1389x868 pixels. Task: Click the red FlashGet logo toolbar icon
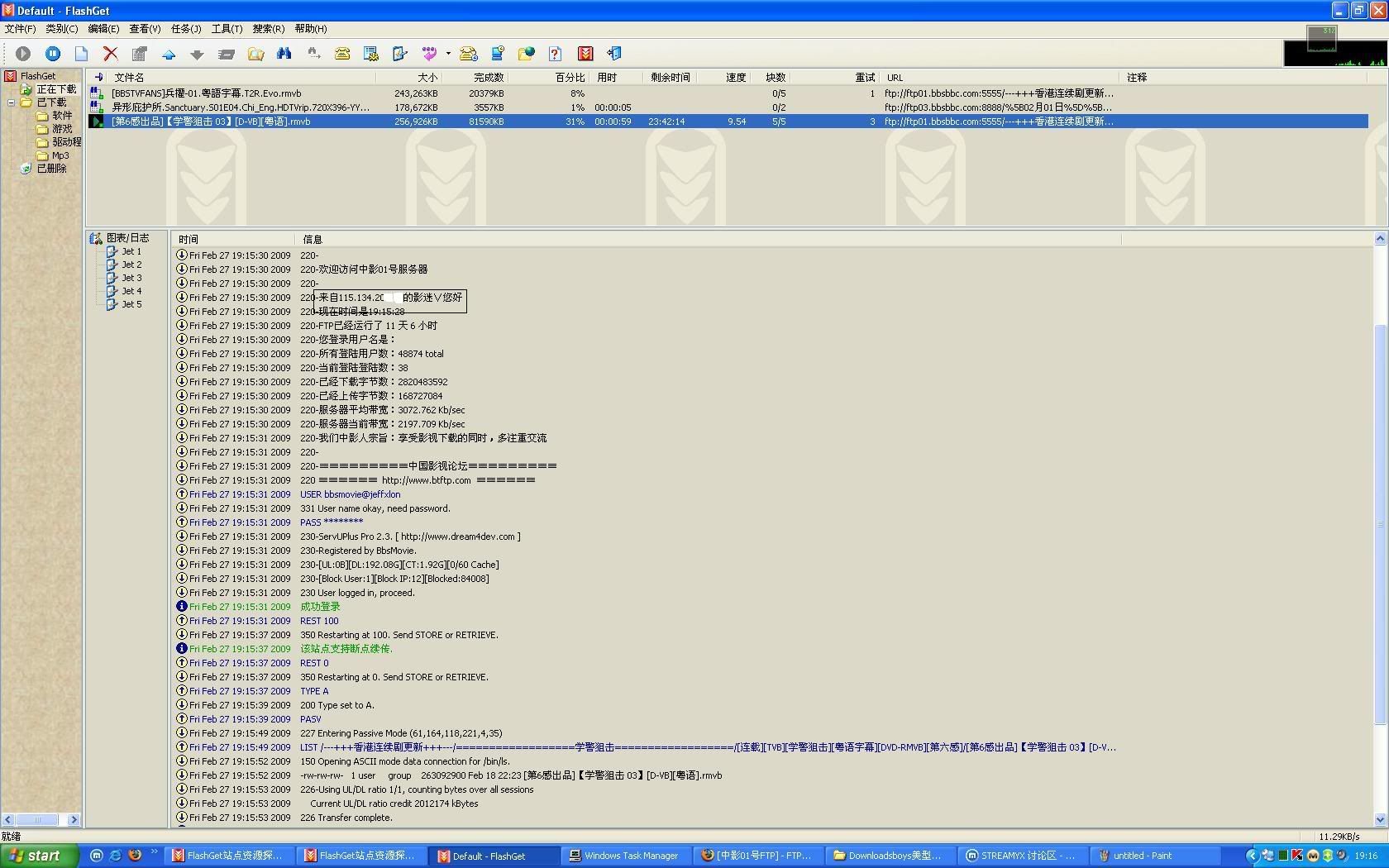point(585,54)
